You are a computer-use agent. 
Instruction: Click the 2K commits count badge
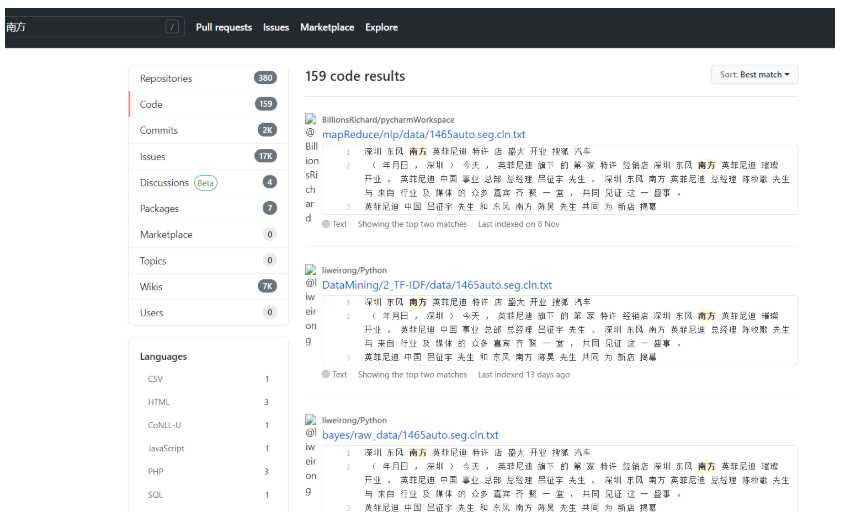[x=267, y=130]
